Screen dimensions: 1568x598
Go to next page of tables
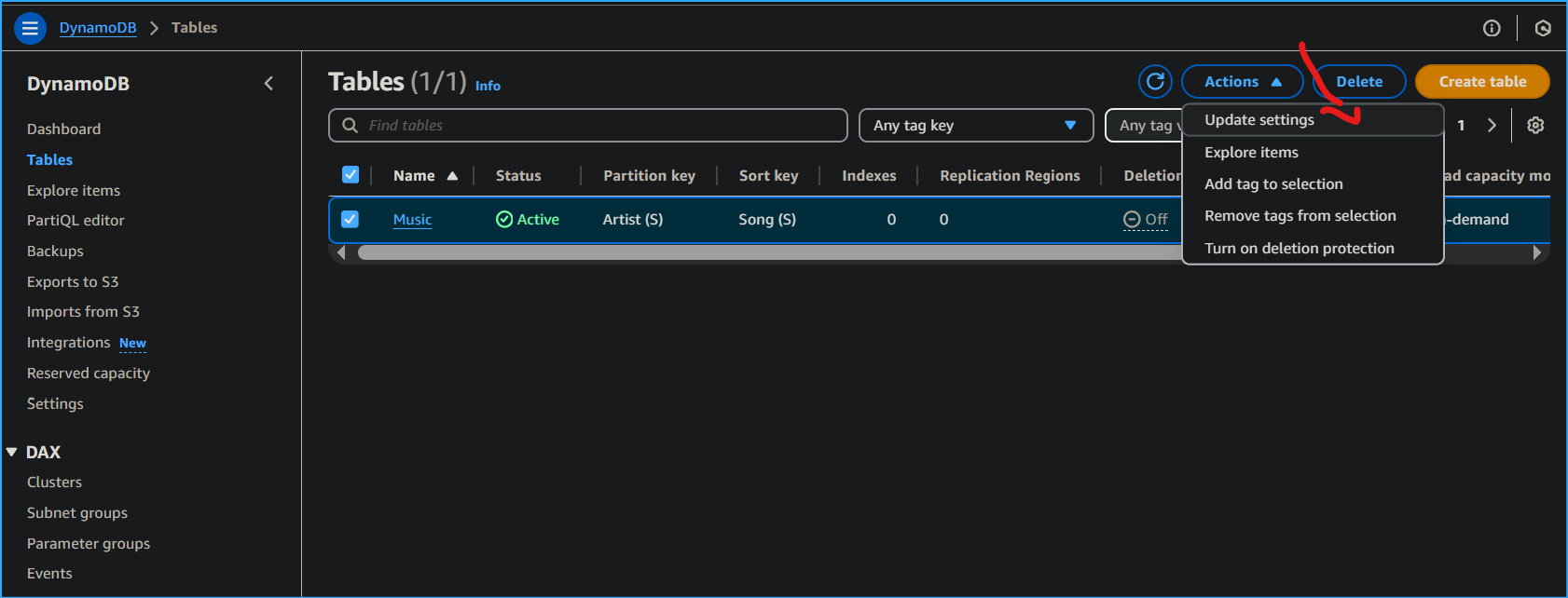coord(1492,125)
